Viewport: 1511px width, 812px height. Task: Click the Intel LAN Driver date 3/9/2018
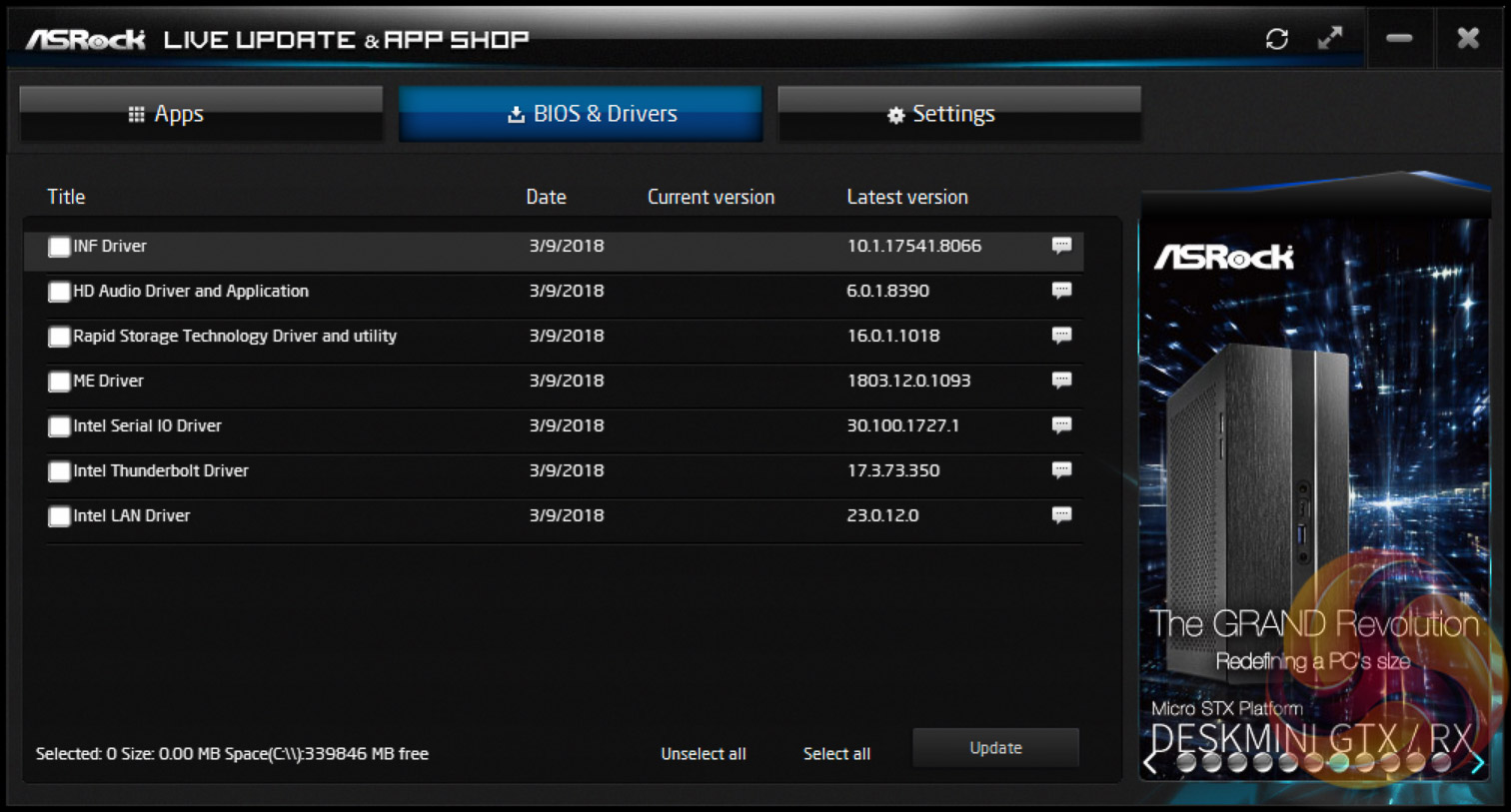567,515
